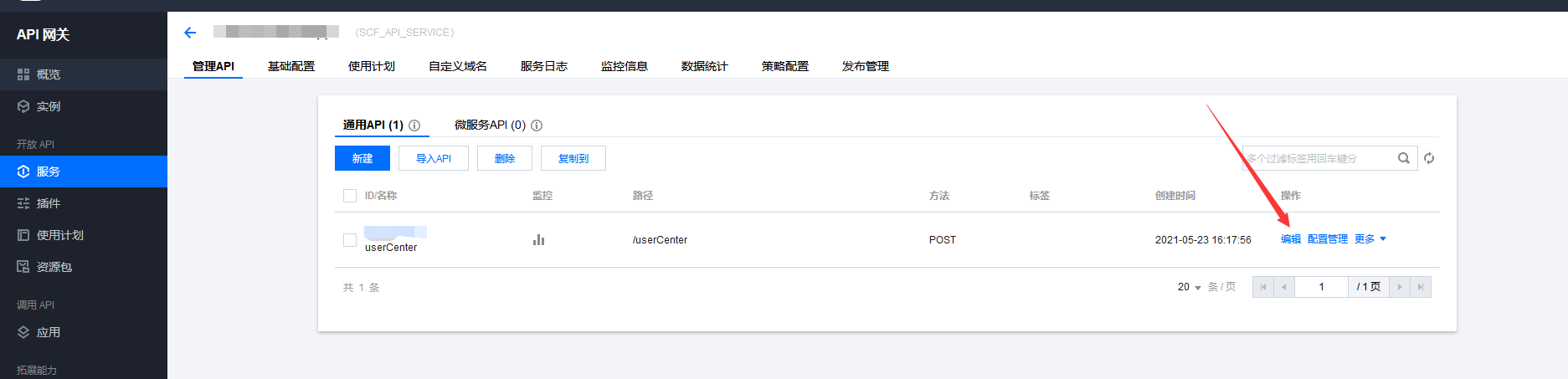Open the 数据统计 tab
The height and width of the screenshot is (379, 1568).
click(x=705, y=66)
